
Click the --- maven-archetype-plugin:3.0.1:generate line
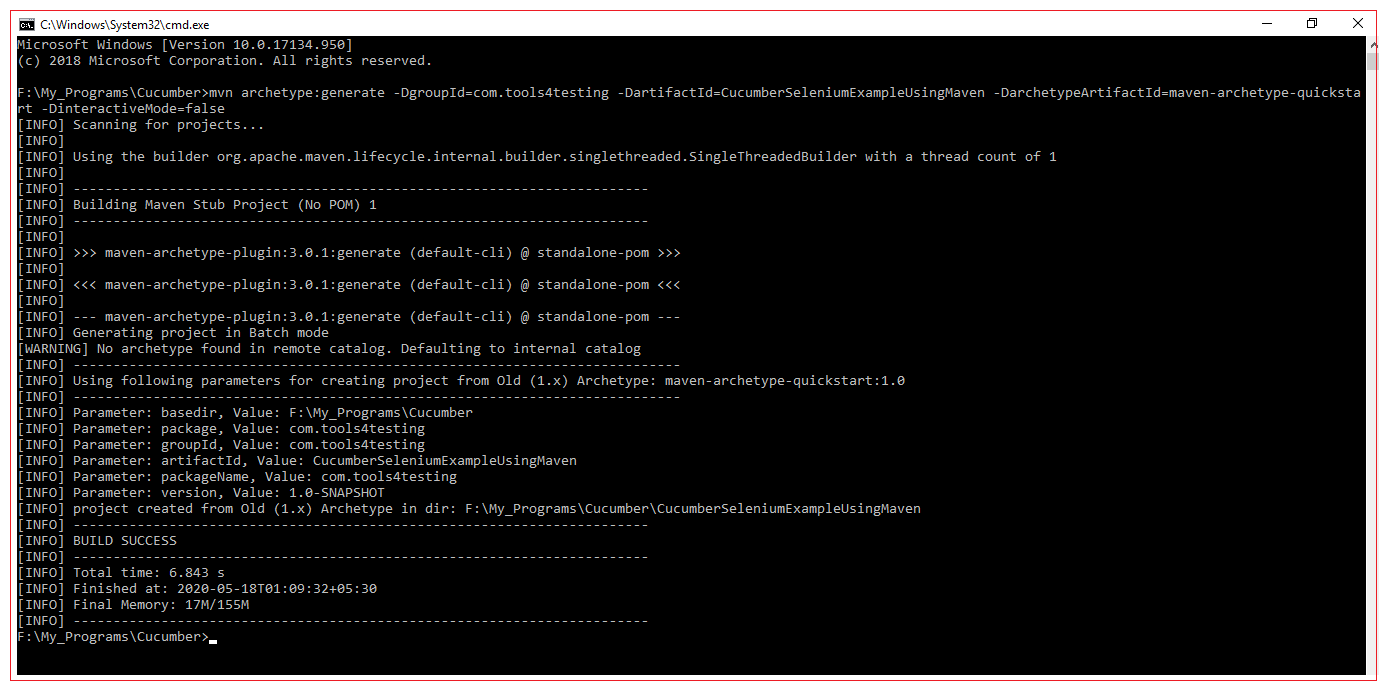(x=349, y=317)
